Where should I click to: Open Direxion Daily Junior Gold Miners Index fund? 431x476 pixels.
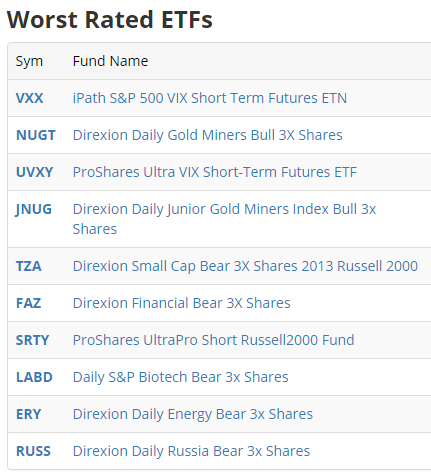tap(224, 219)
